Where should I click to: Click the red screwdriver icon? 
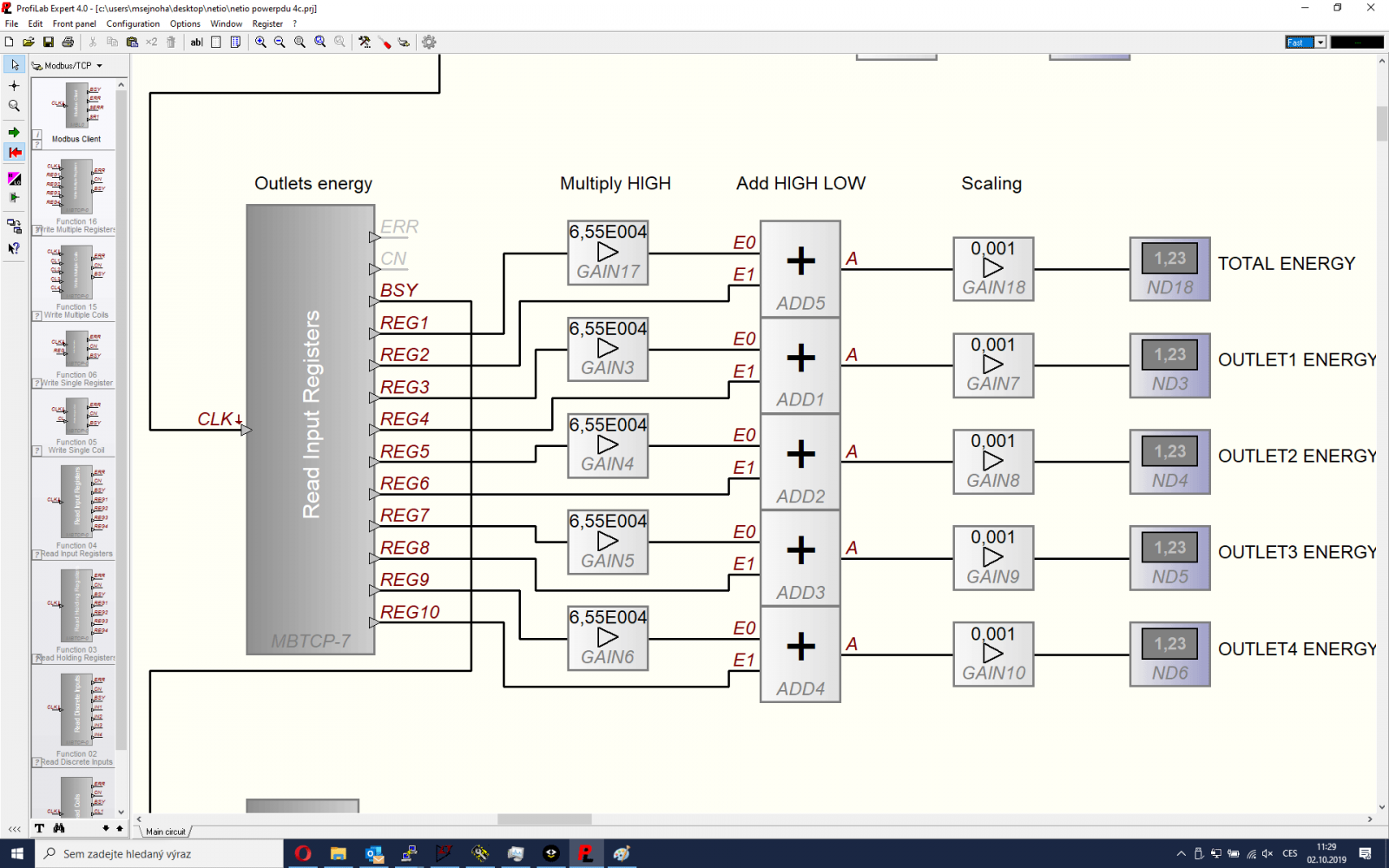click(x=385, y=42)
